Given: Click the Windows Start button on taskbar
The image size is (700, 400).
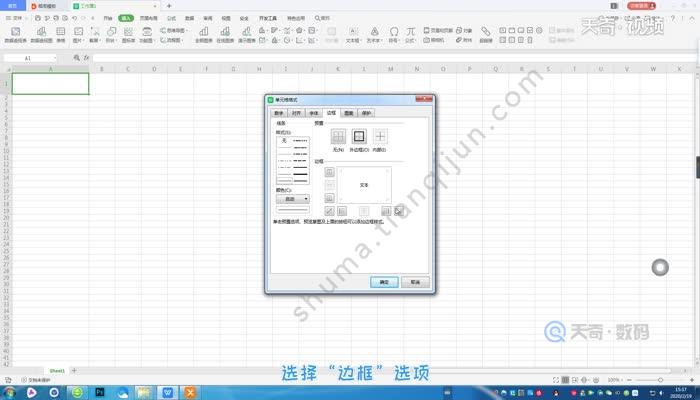Looking at the screenshot, I should click(x=10, y=392).
